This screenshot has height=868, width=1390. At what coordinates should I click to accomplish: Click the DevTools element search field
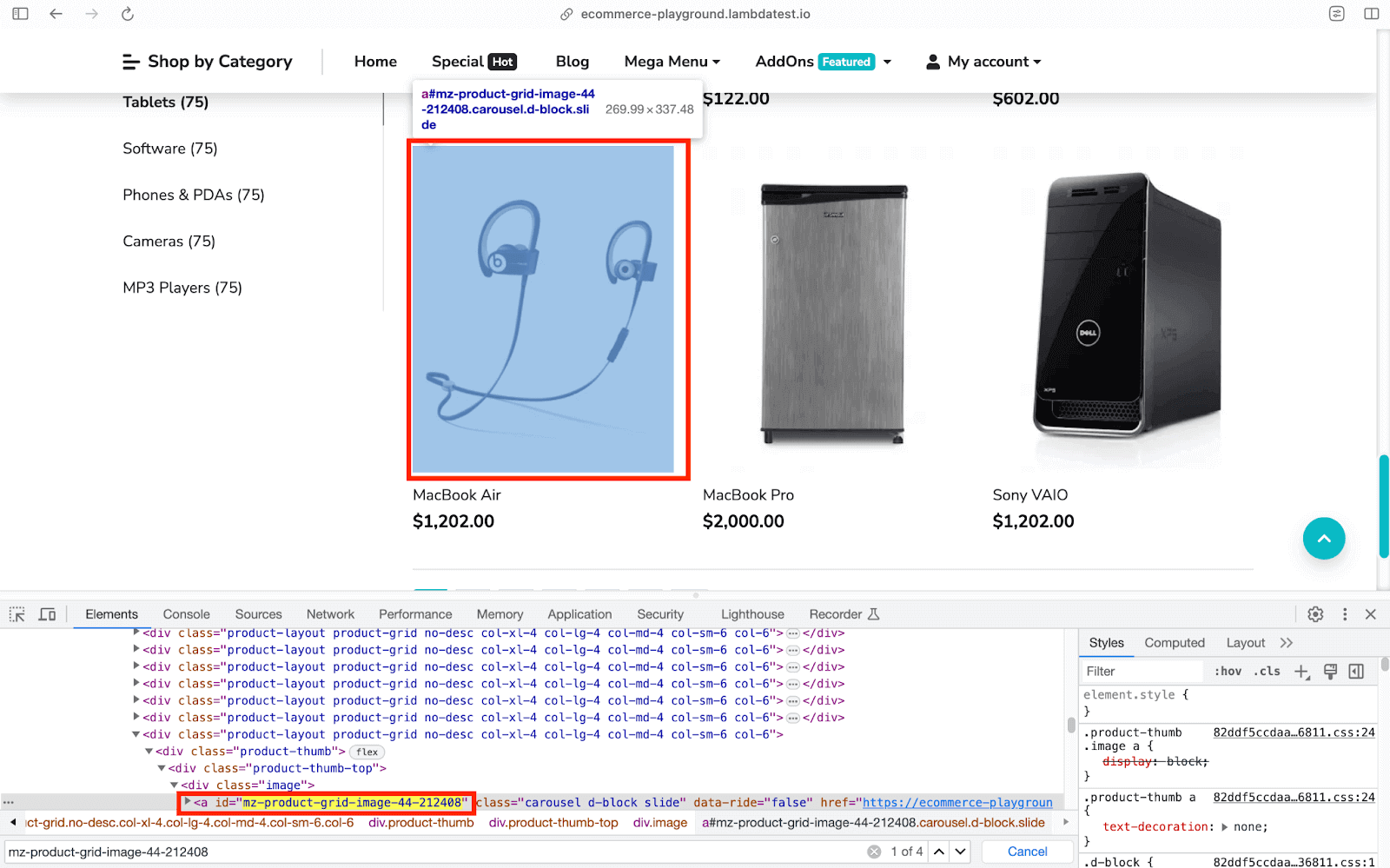(434, 851)
